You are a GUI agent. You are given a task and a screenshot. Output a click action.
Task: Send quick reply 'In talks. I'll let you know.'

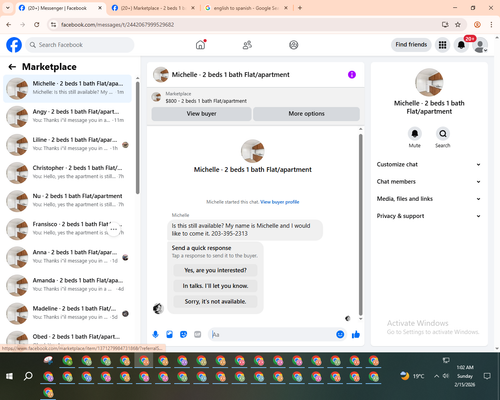coord(215,286)
